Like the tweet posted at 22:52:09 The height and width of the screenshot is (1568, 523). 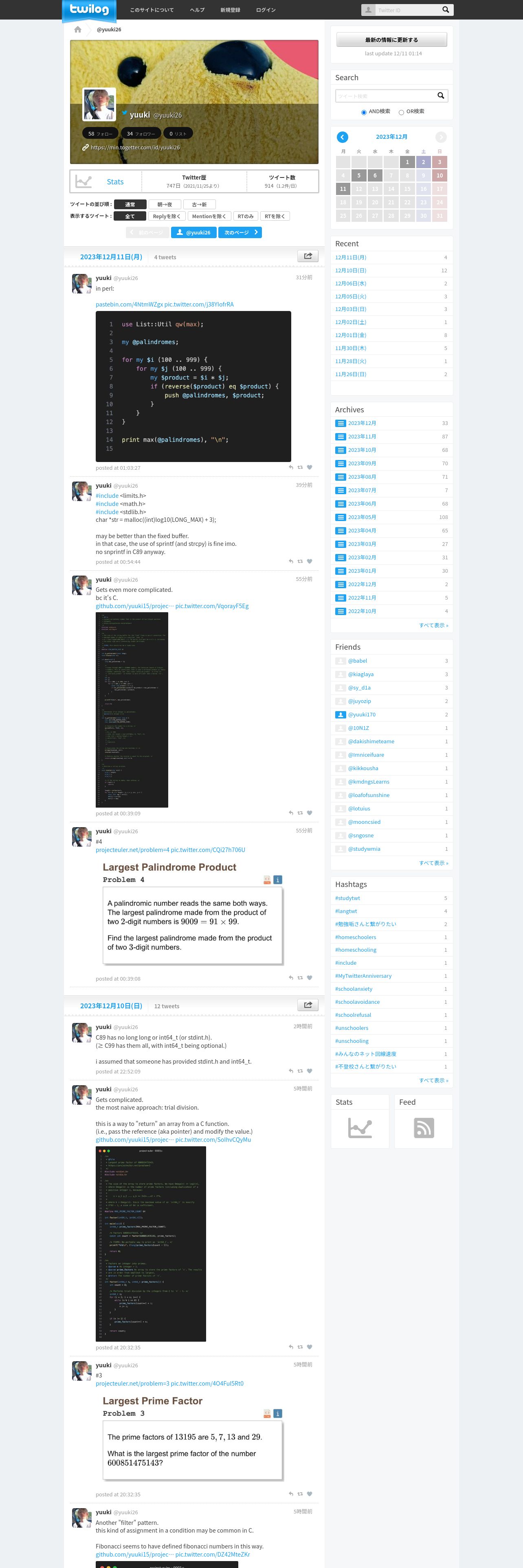(309, 1071)
